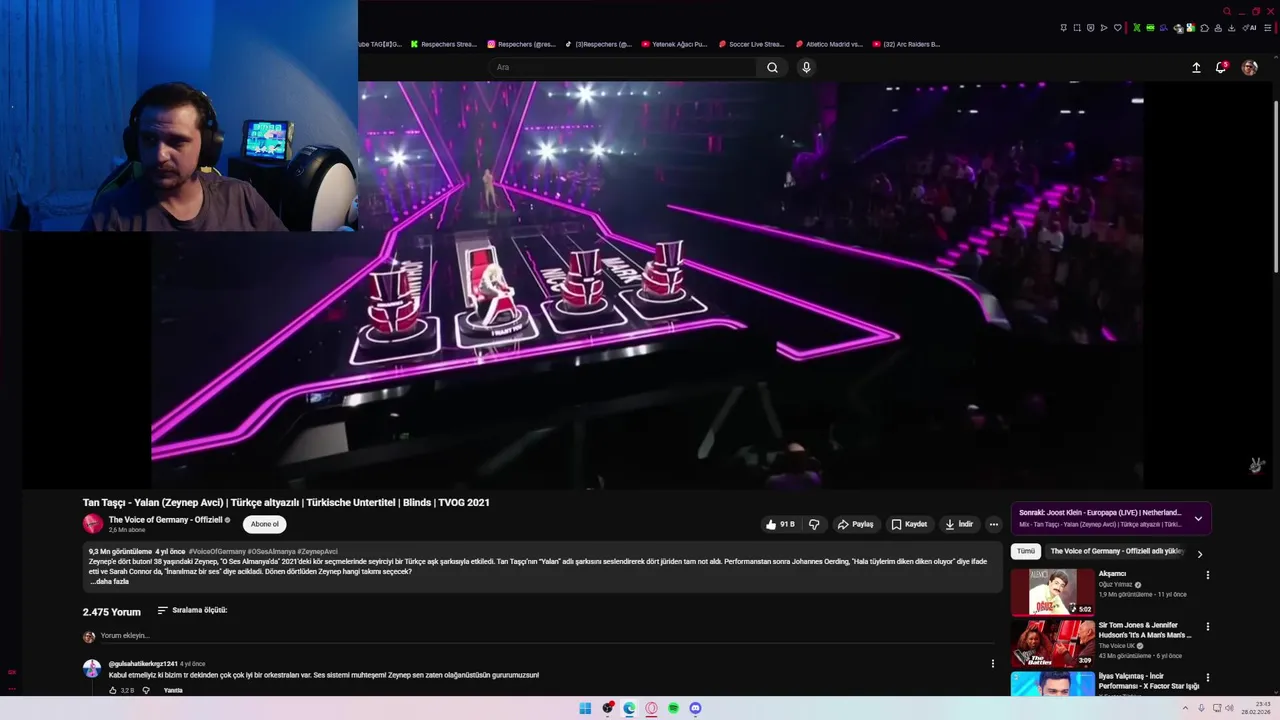This screenshot has height=720, width=1280.
Task: Open the YouTube create/upload icon
Action: (x=1196, y=67)
